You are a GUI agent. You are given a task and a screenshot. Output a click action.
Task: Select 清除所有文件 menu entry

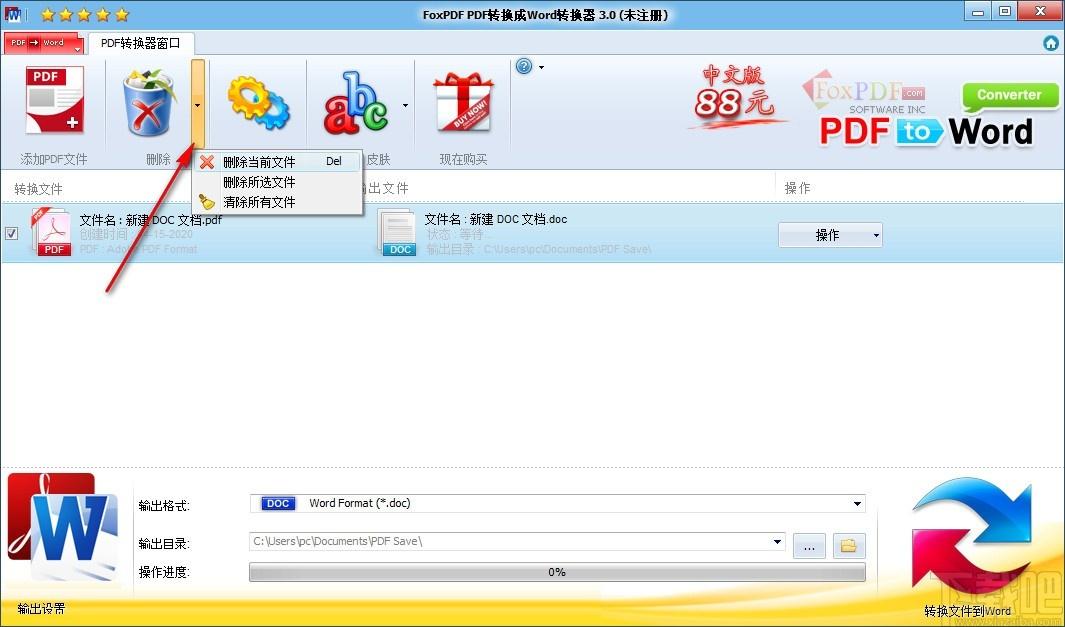pyautogui.click(x=277, y=202)
